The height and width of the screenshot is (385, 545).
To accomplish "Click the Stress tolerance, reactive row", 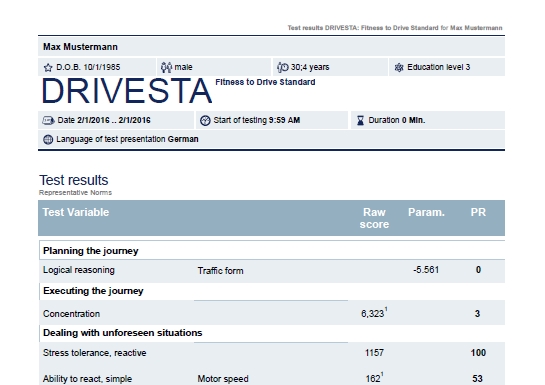I will point(271,353).
